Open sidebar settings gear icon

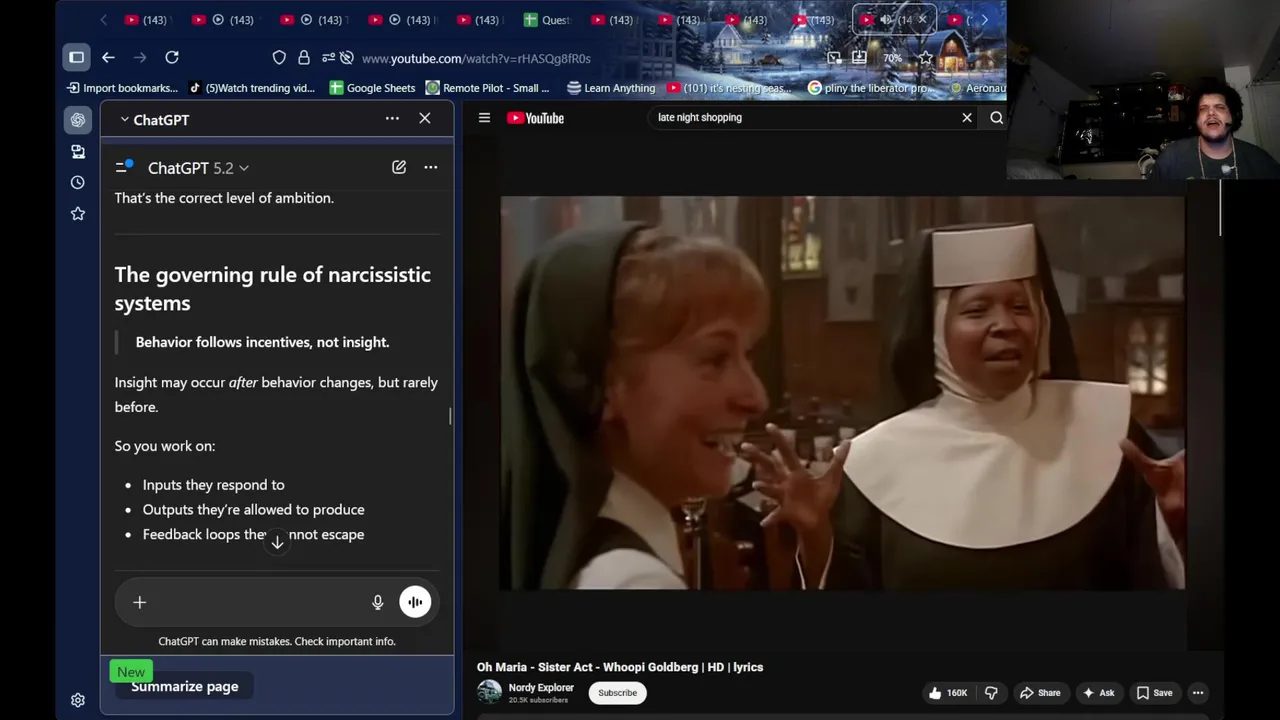pyautogui.click(x=78, y=700)
